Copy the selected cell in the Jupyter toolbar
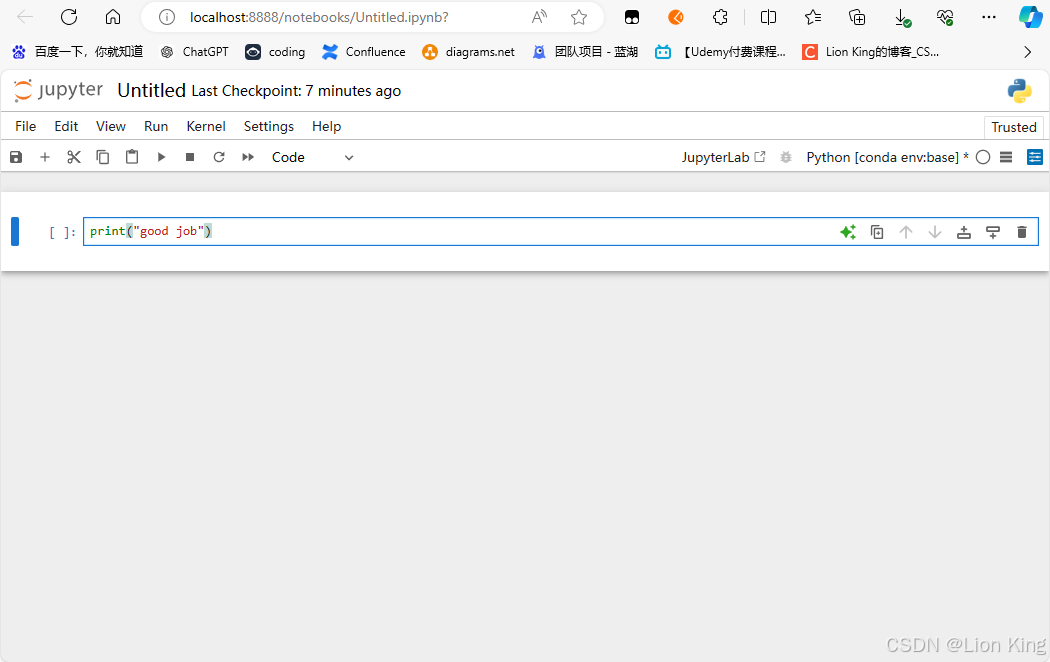The height and width of the screenshot is (662, 1050). (x=102, y=157)
